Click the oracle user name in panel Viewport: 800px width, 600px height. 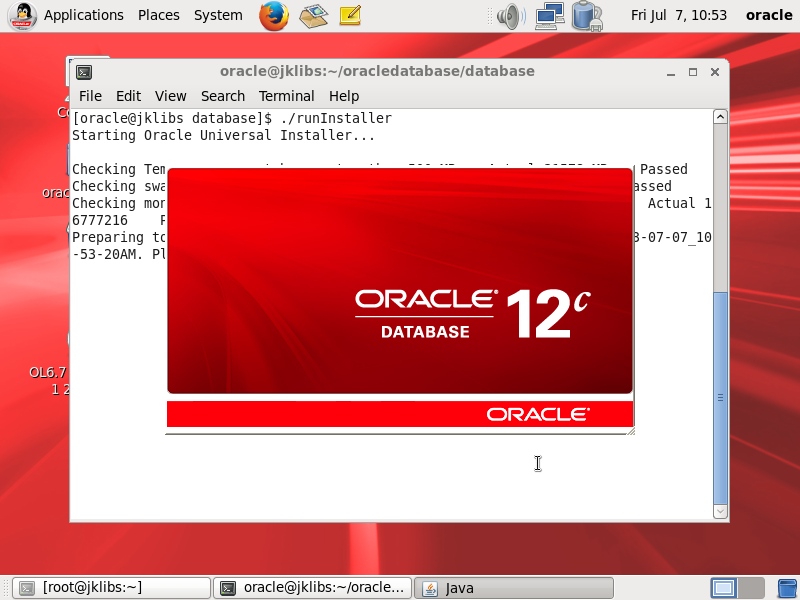click(x=768, y=15)
